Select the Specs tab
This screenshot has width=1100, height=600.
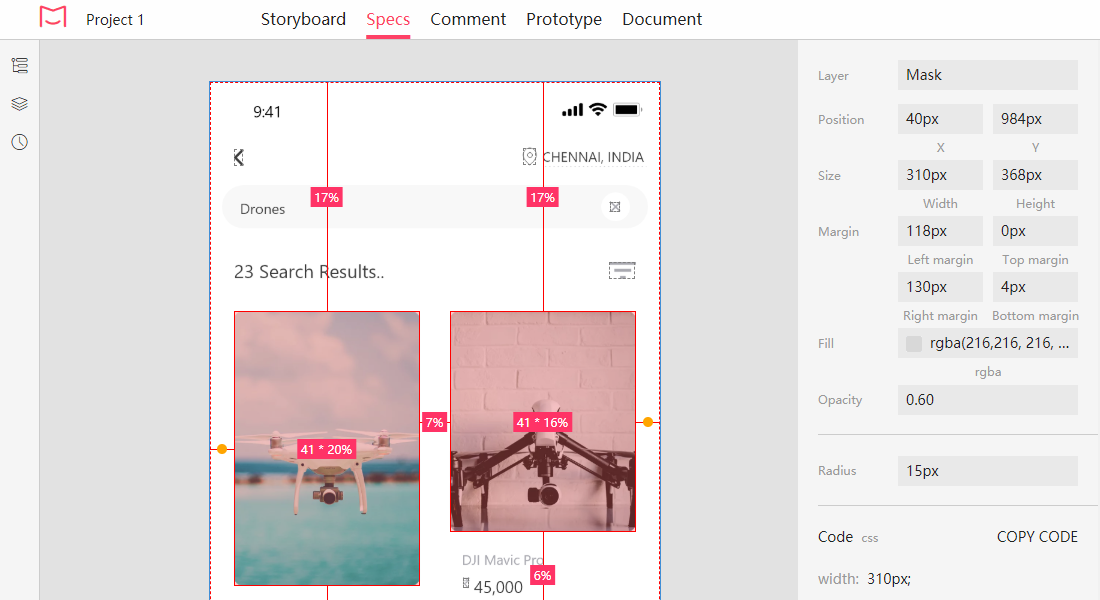pyautogui.click(x=388, y=19)
